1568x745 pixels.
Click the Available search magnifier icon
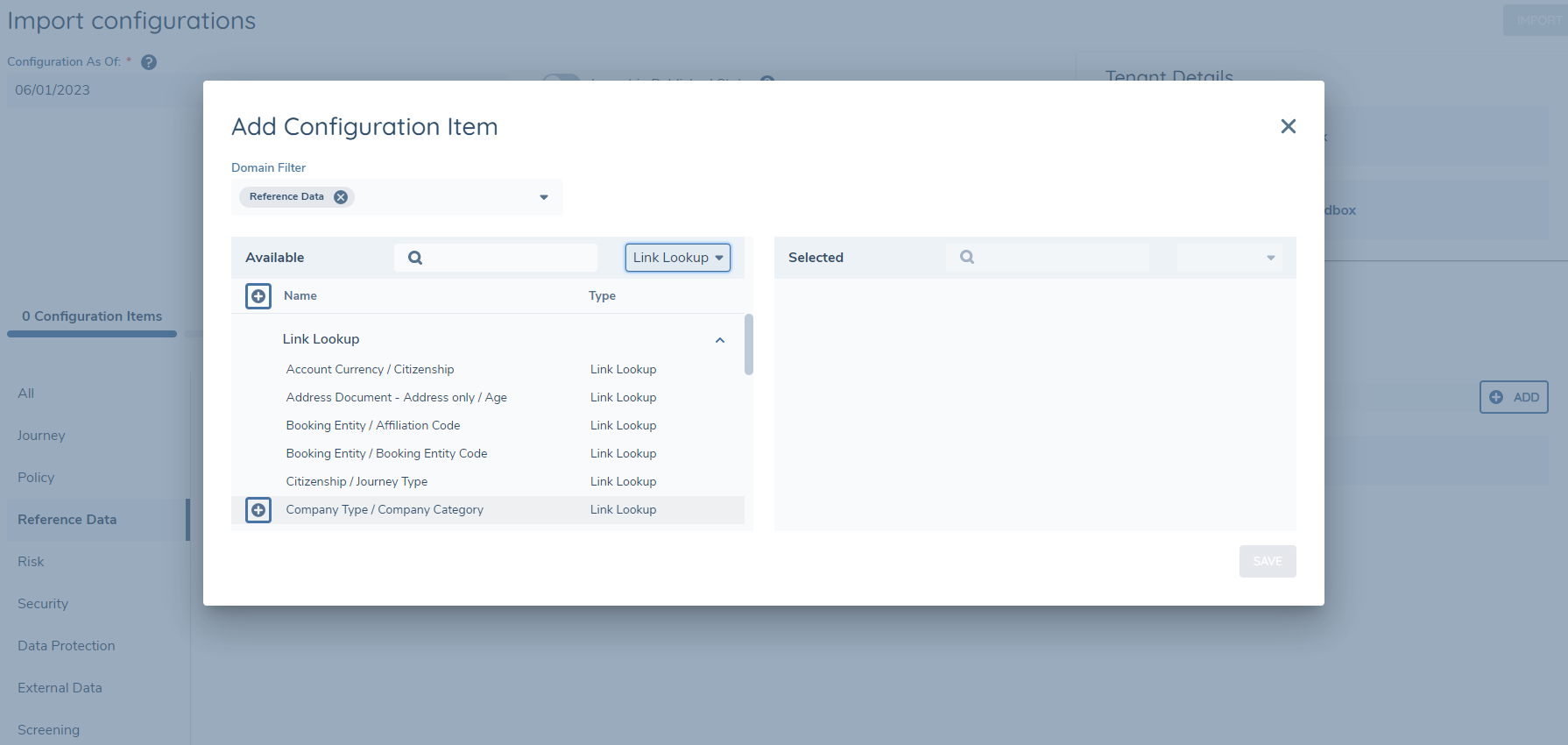click(415, 258)
